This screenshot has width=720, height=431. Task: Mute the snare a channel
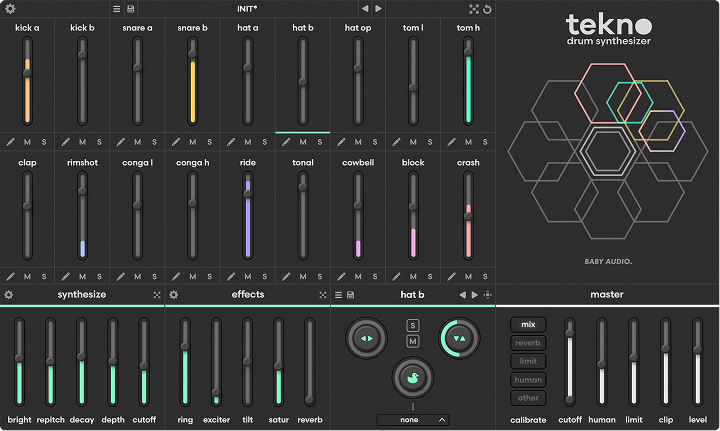(137, 142)
